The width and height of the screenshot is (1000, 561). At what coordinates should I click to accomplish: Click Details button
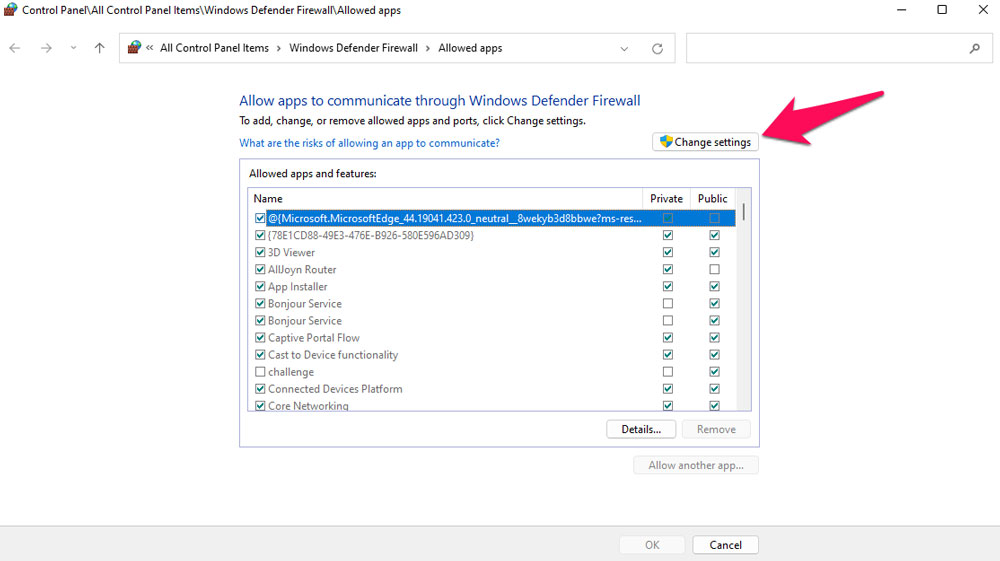[x=641, y=429]
